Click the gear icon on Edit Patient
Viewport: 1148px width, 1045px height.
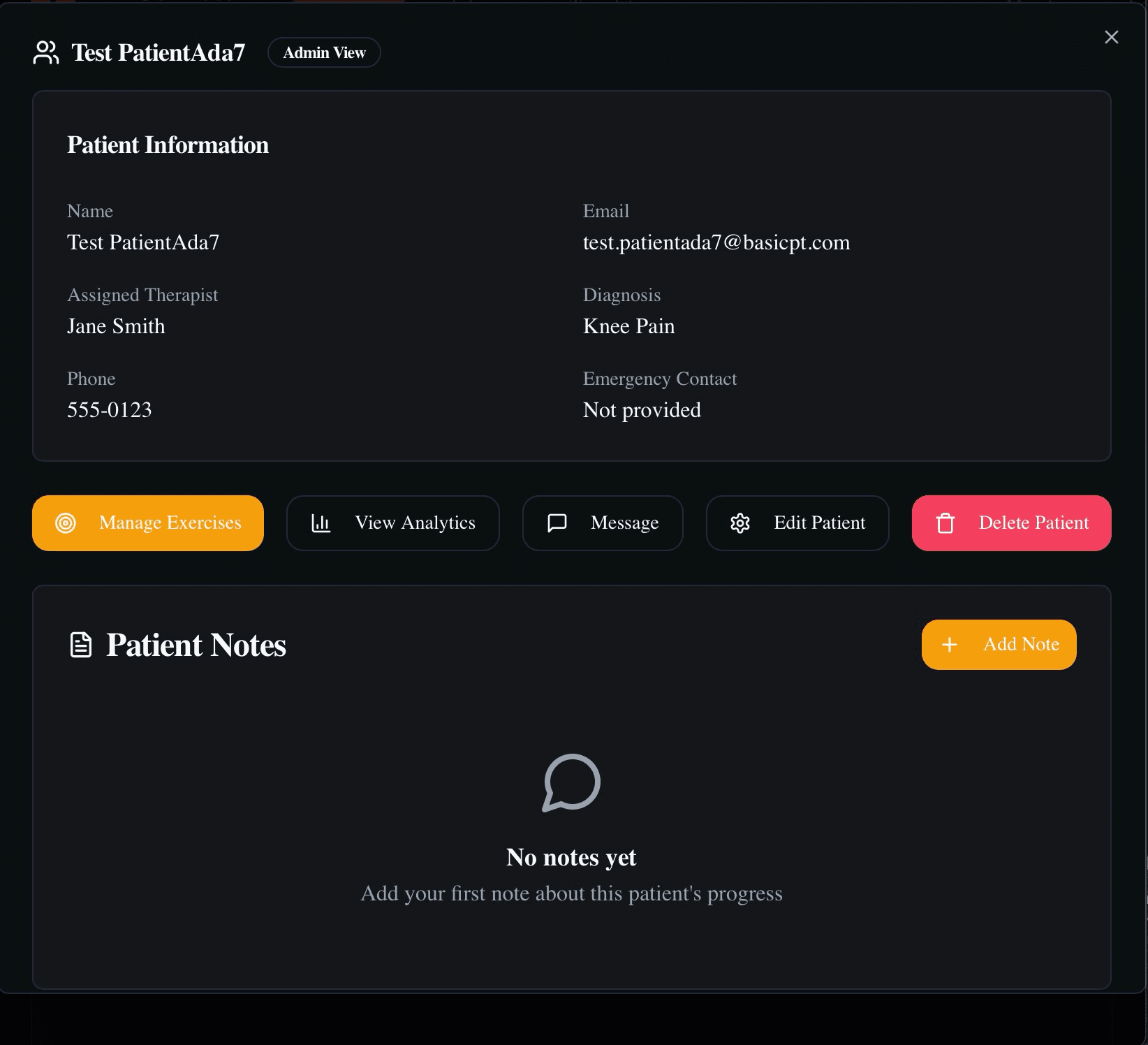pos(740,522)
